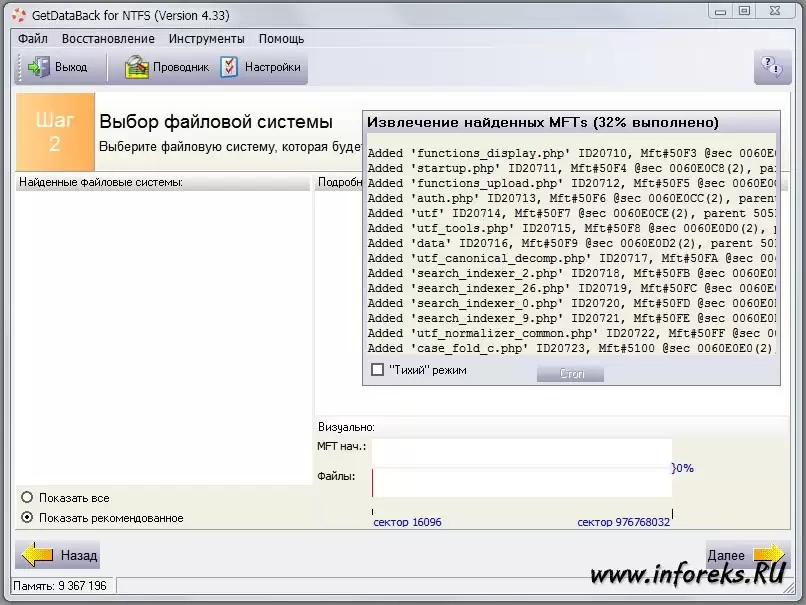Image resolution: width=806 pixels, height=605 pixels.
Task: Click the orange Шаг 2 tile
Action: (55, 132)
